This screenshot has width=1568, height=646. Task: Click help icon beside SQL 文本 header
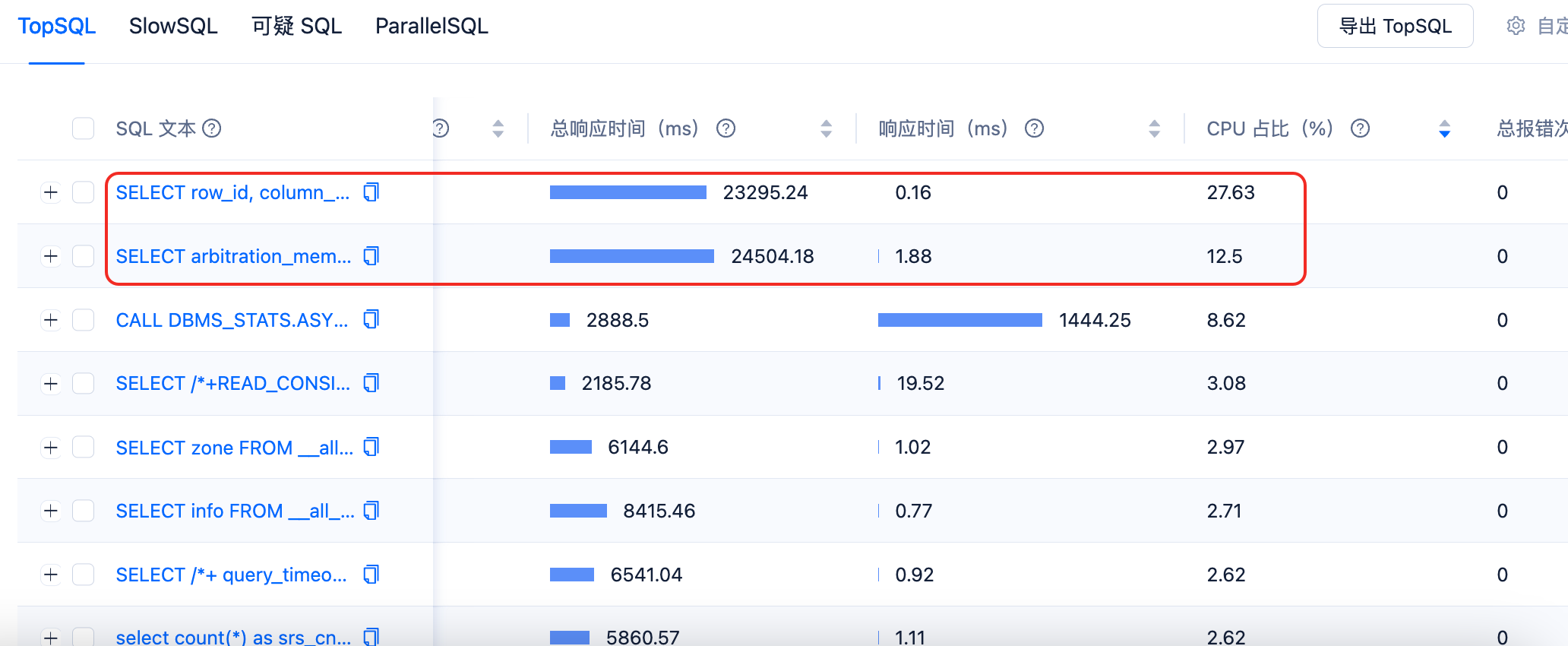click(212, 128)
